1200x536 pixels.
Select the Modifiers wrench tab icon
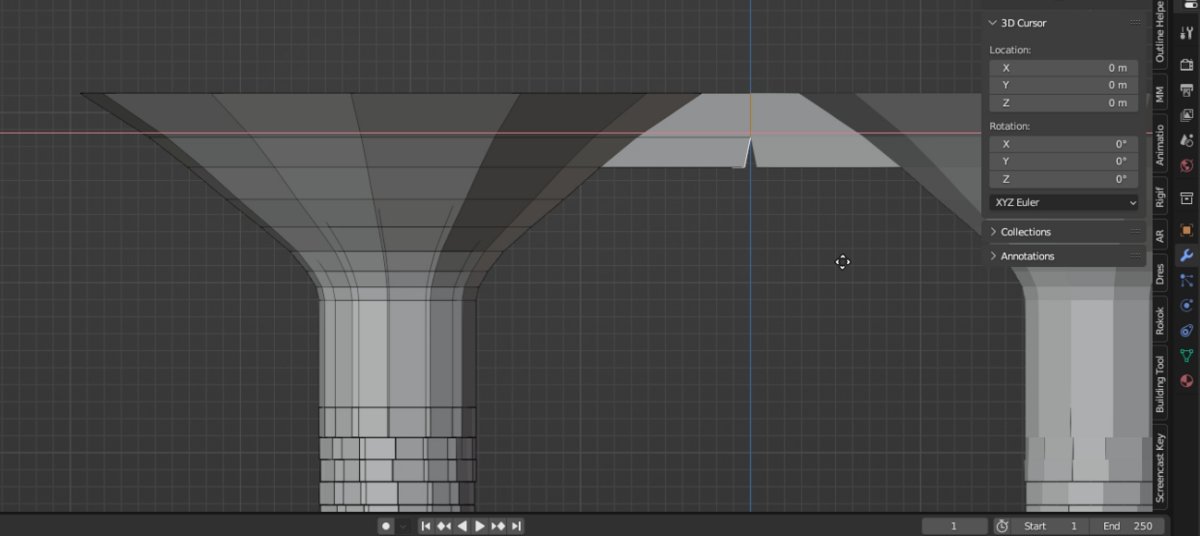pos(1187,256)
